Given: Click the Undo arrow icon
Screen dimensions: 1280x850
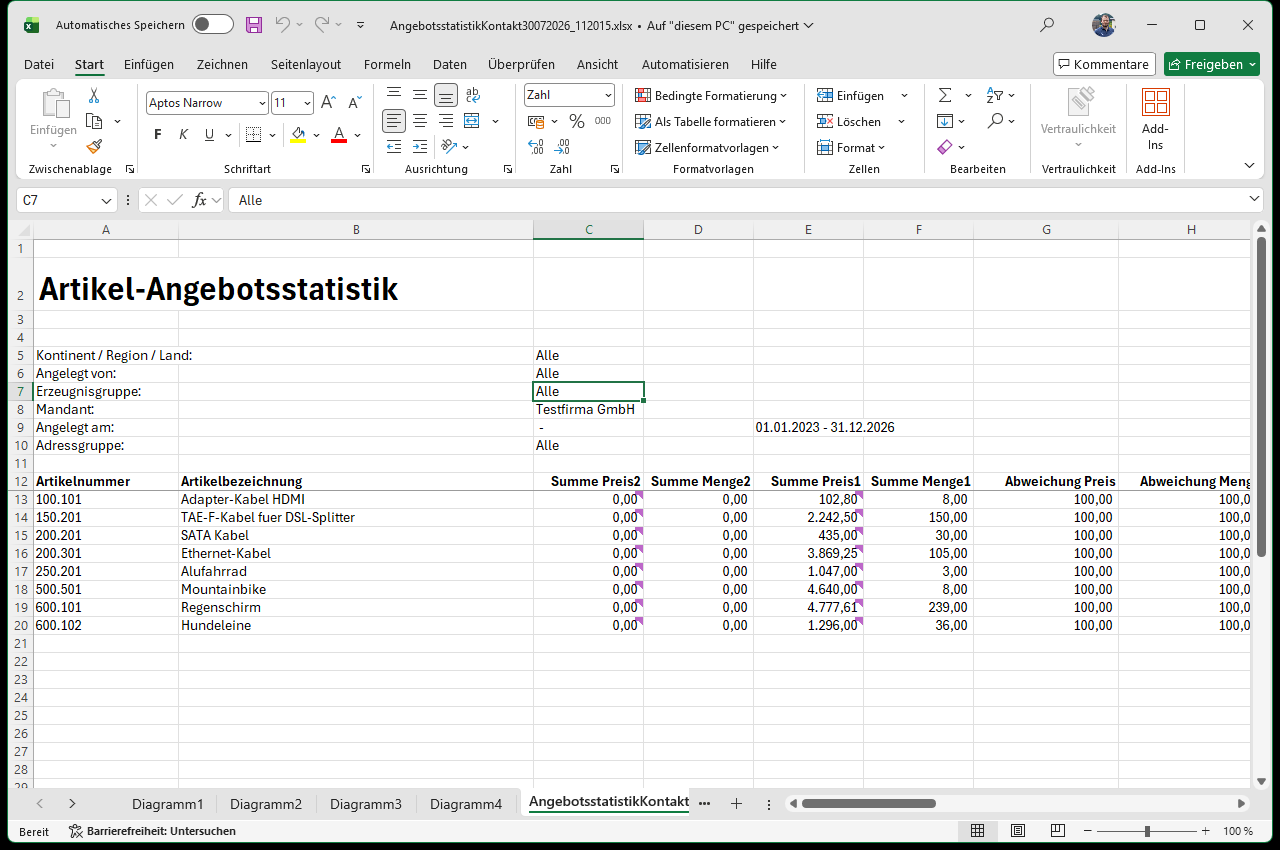Looking at the screenshot, I should point(283,25).
